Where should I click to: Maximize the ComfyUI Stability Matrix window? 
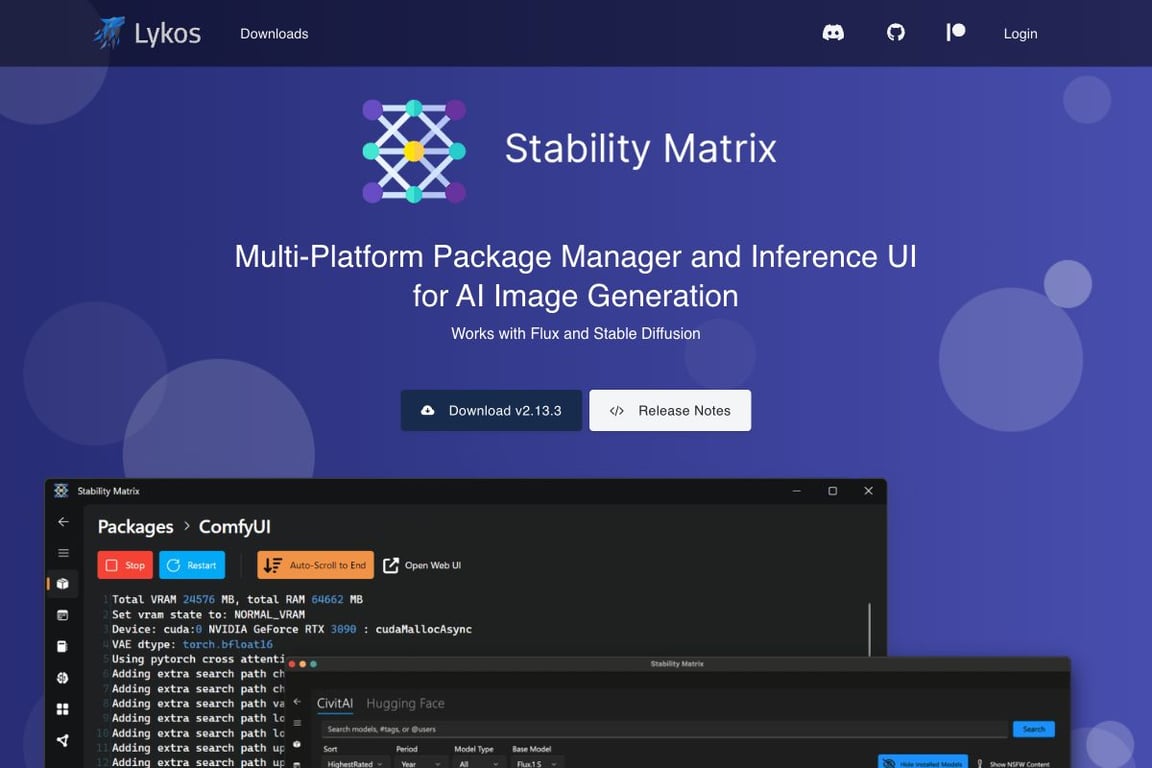click(832, 491)
